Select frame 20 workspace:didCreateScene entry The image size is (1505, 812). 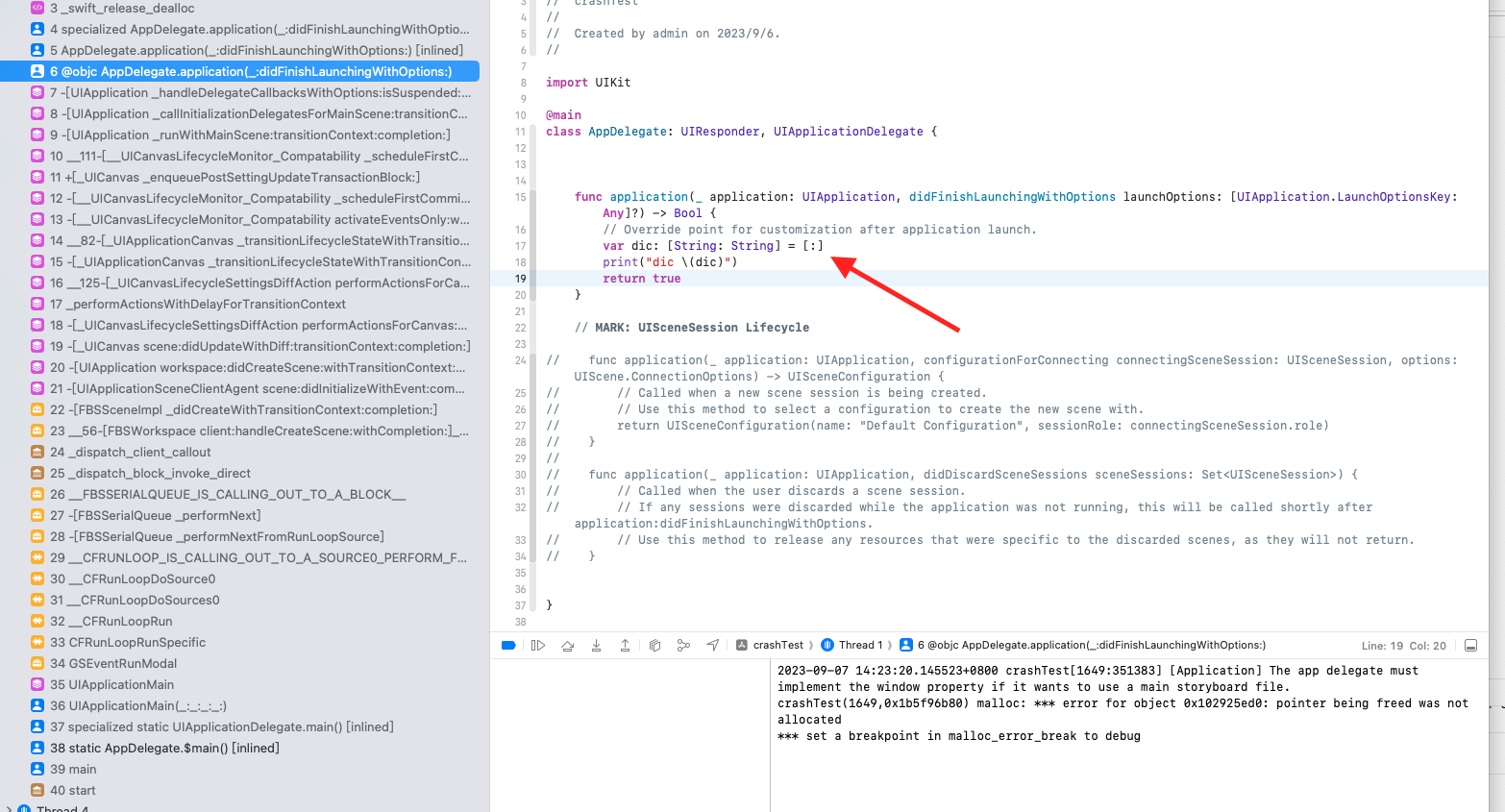(x=240, y=367)
